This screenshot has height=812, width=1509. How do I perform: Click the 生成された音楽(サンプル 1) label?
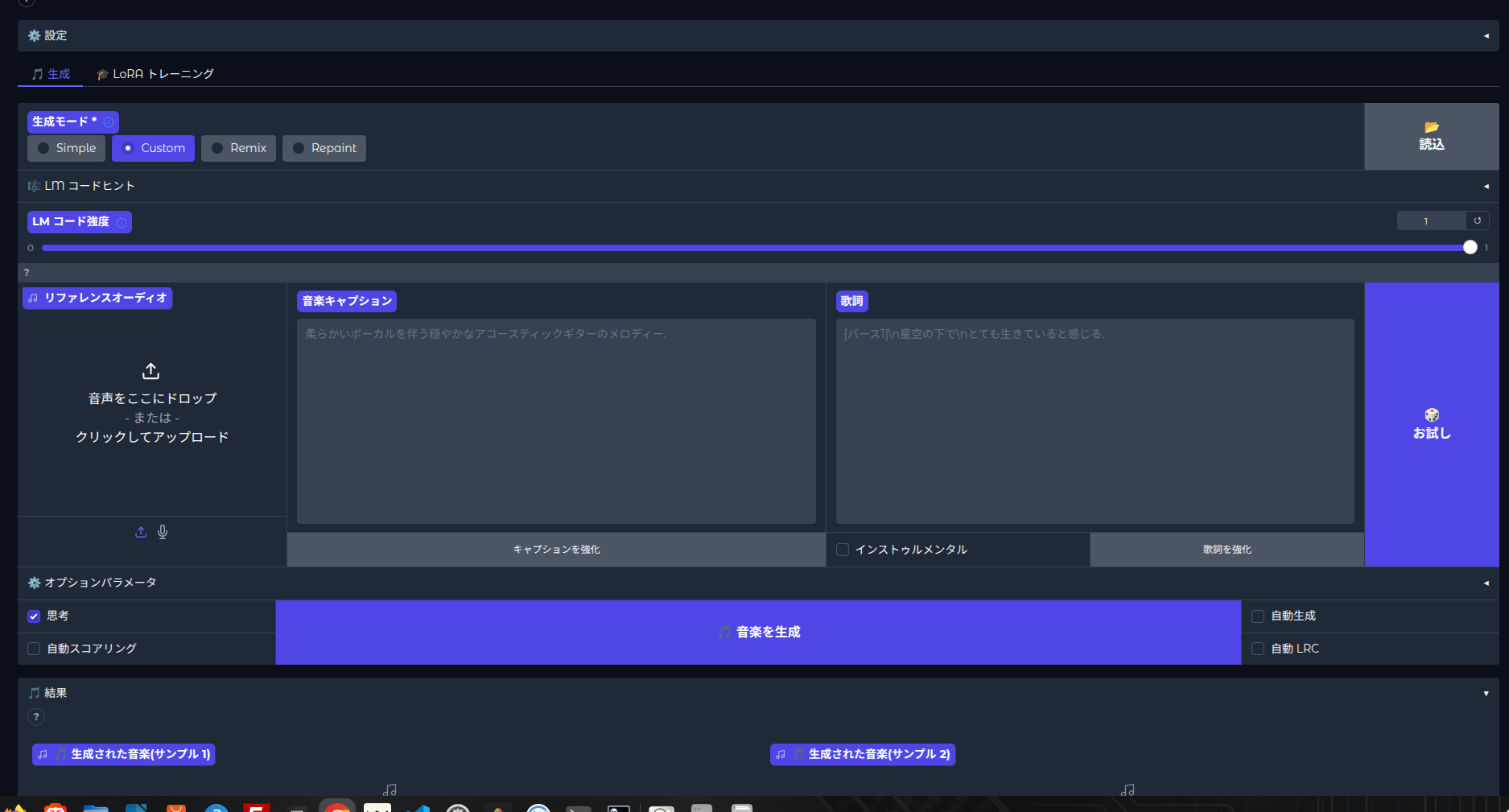124,754
